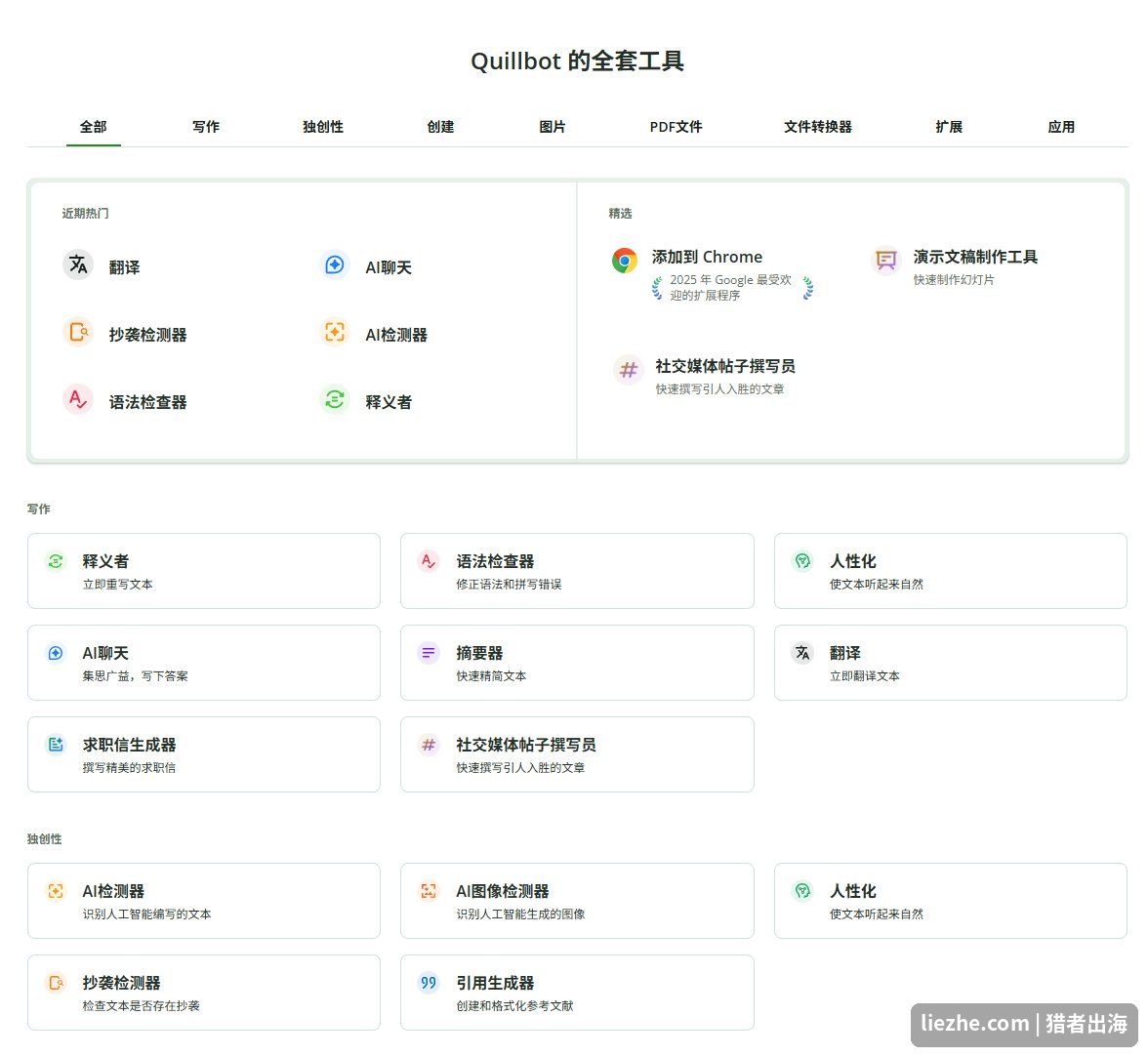
Task: Open the AI检测器 card 识别人工智能编写的文本
Action: pos(203,901)
